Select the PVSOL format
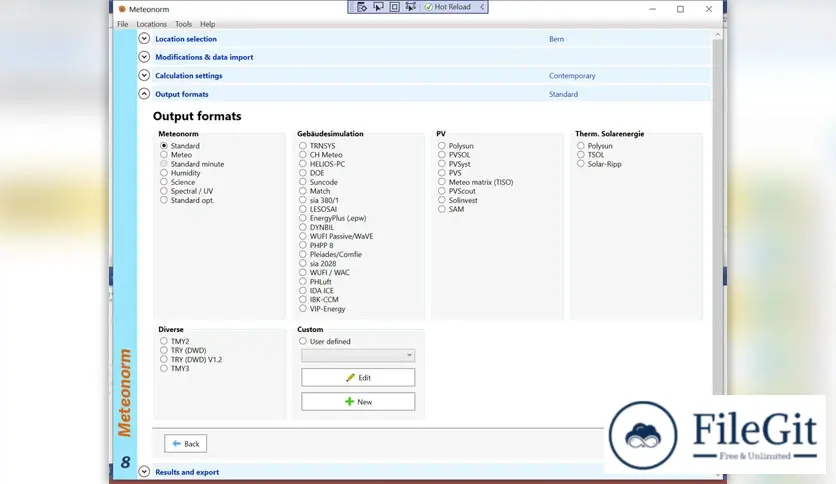This screenshot has height=484, width=836. tap(454, 155)
